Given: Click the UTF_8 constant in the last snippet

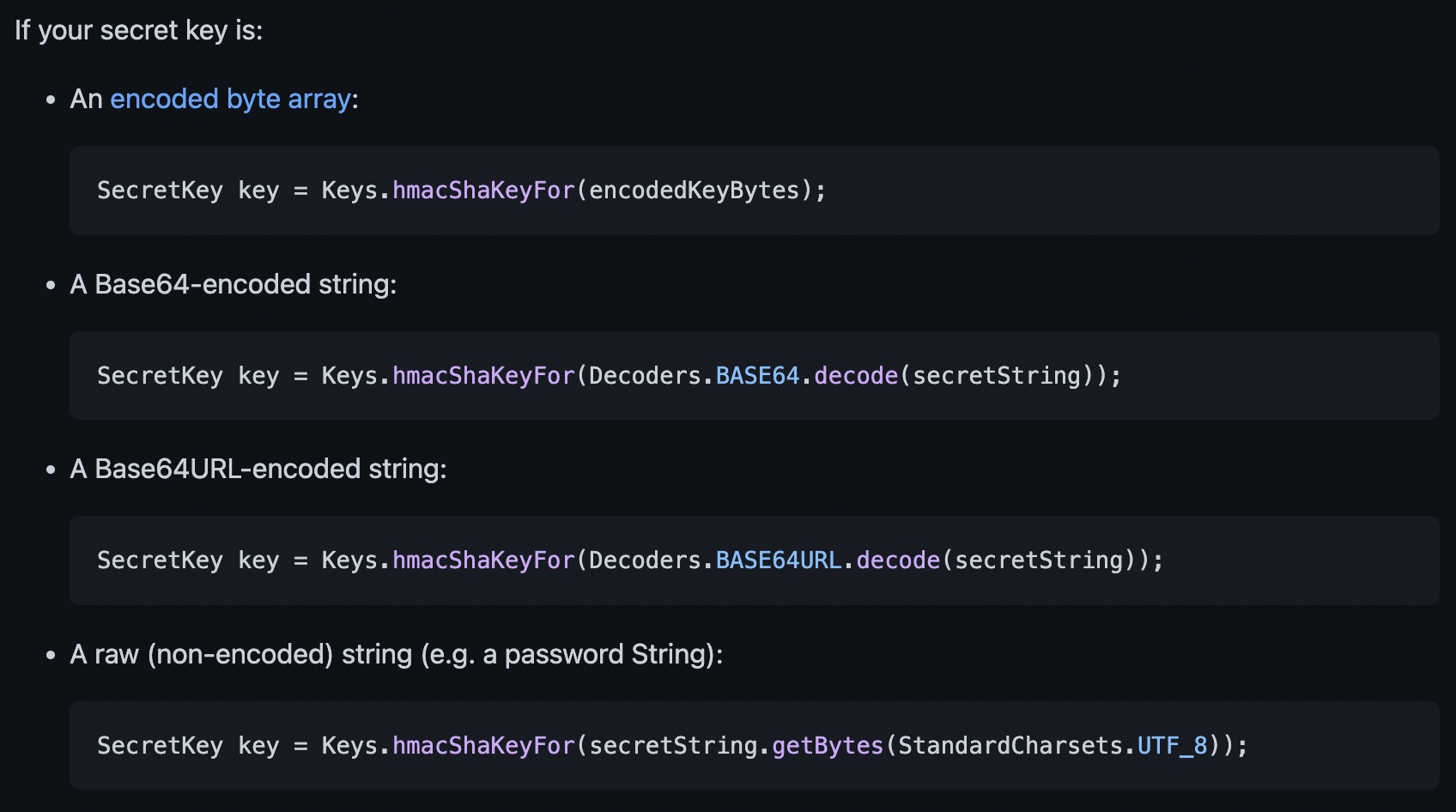Looking at the screenshot, I should coord(1172,746).
